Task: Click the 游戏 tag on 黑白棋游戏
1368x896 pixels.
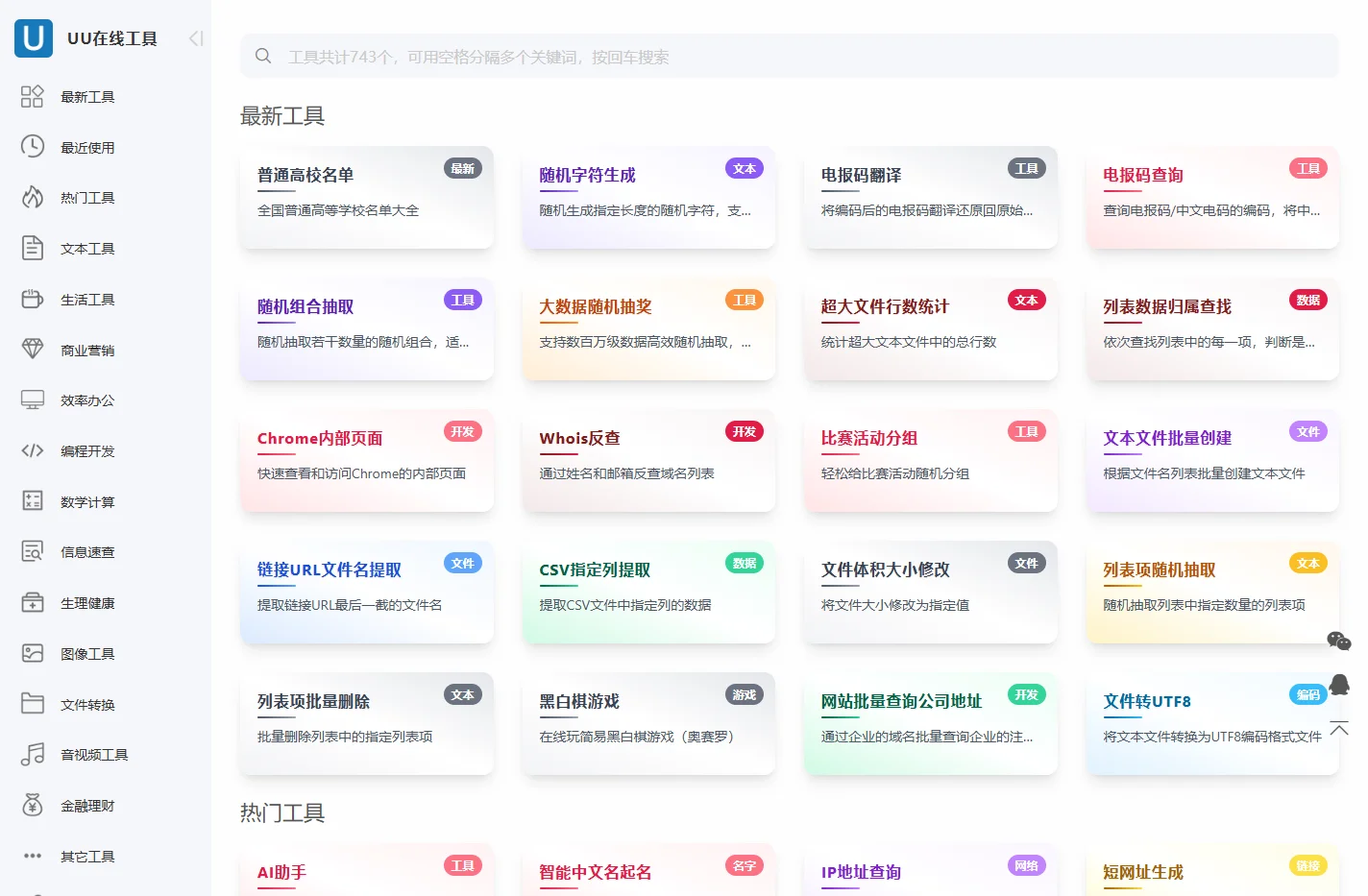Action: pos(745,694)
